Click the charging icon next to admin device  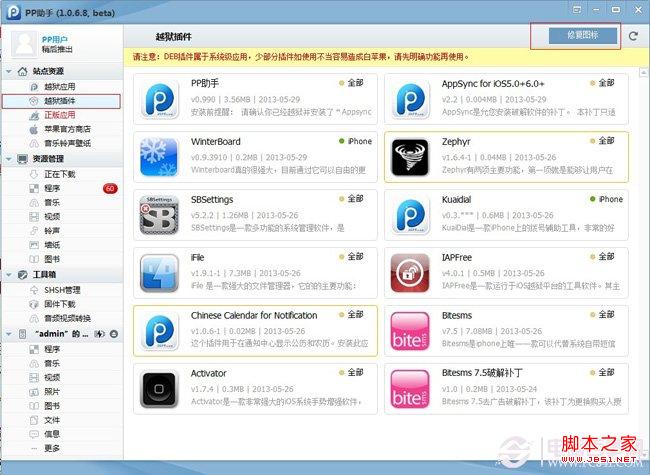[x=99, y=334]
